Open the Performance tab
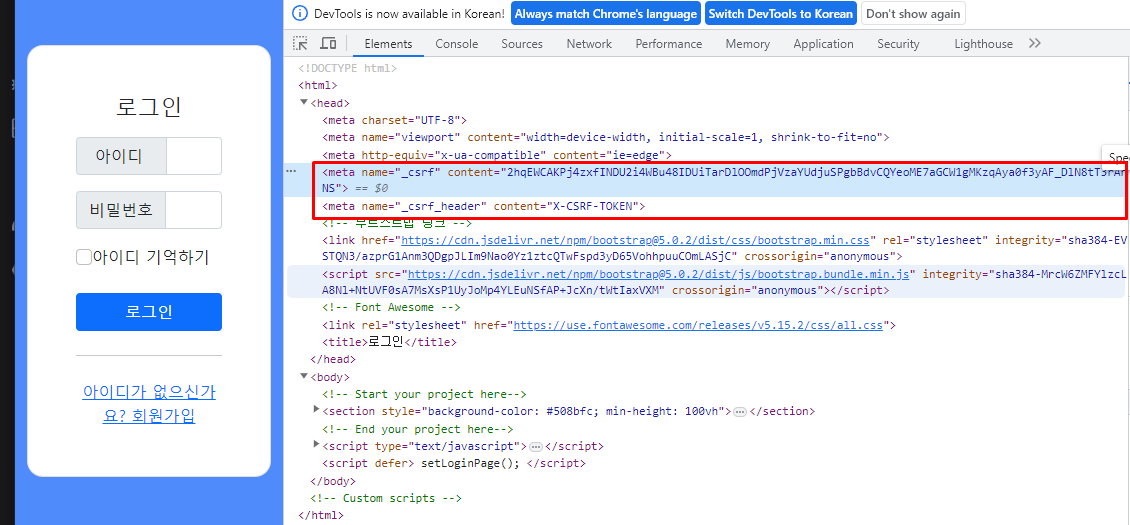 coord(669,44)
